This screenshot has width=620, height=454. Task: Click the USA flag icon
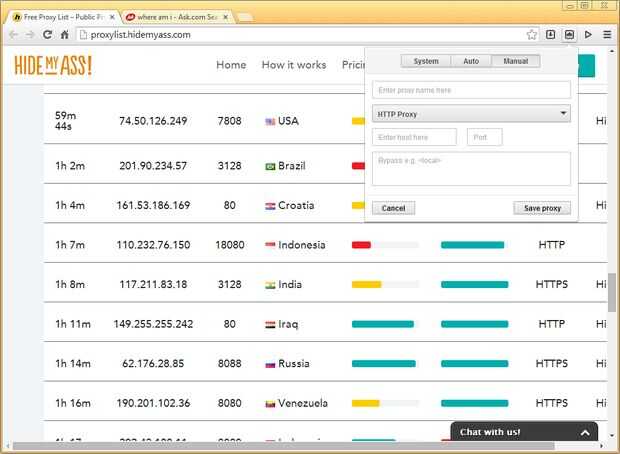[270, 121]
